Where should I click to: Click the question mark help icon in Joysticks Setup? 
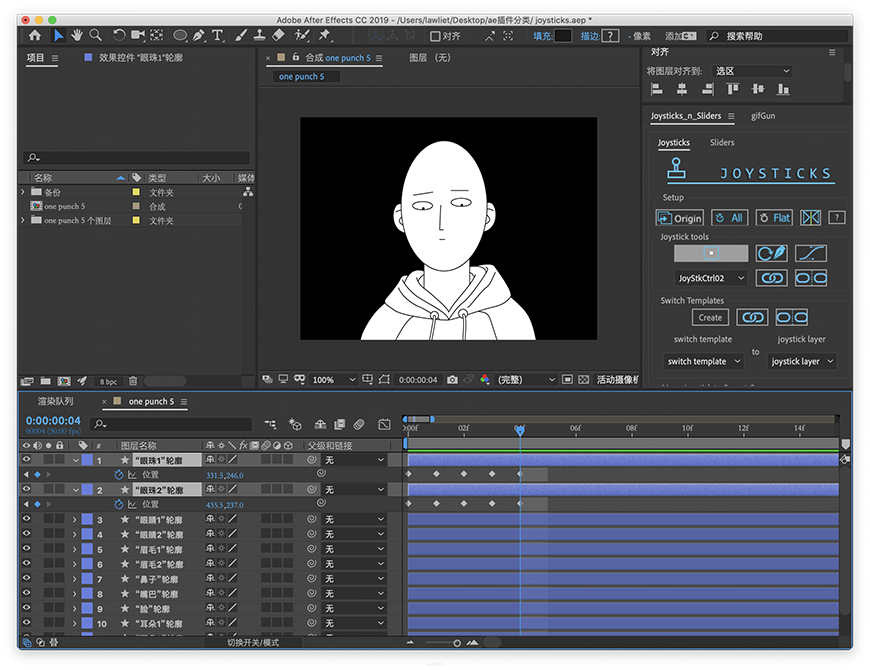(x=837, y=218)
